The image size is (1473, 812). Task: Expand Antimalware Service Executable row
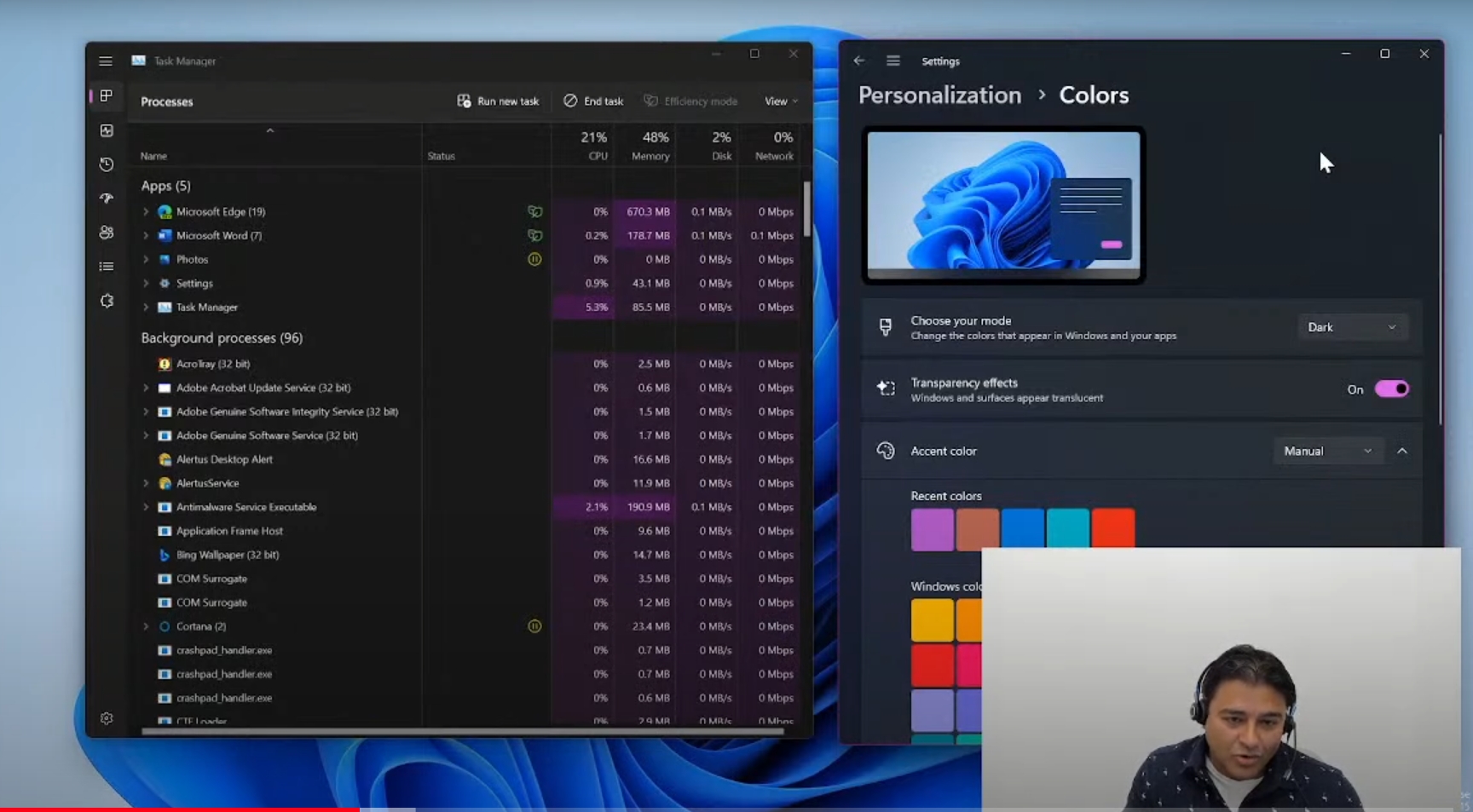point(146,507)
